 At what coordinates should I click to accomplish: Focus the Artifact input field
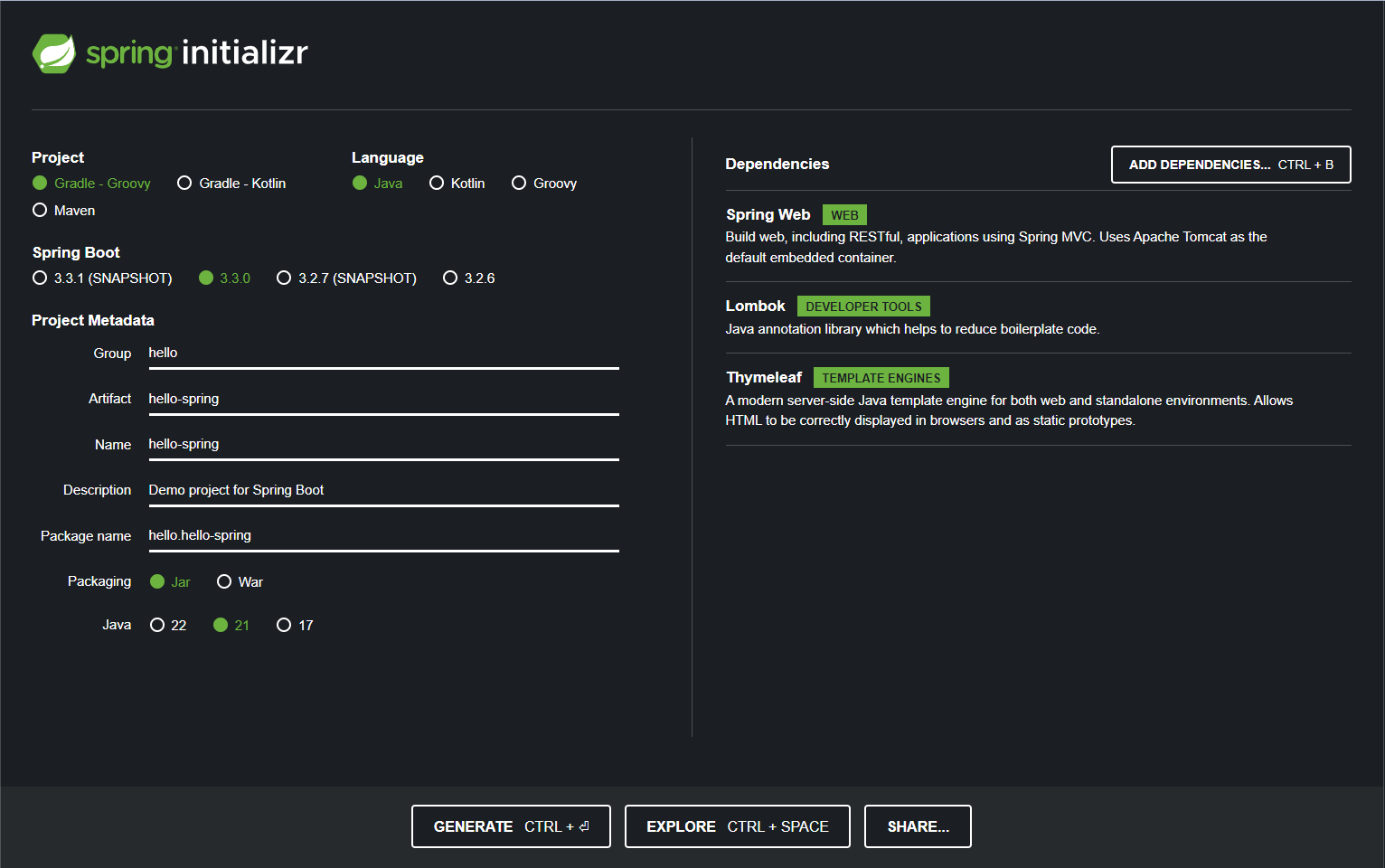pyautogui.click(x=383, y=400)
